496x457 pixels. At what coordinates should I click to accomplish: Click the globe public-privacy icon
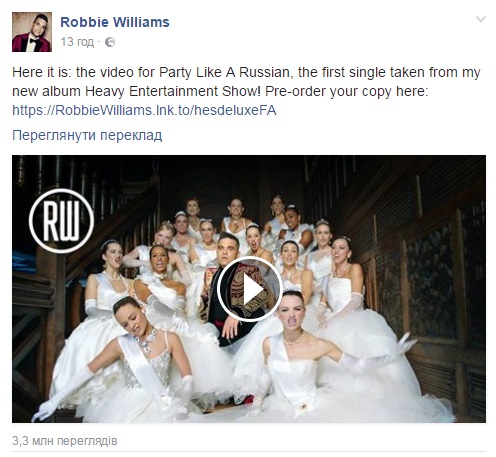pos(110,42)
